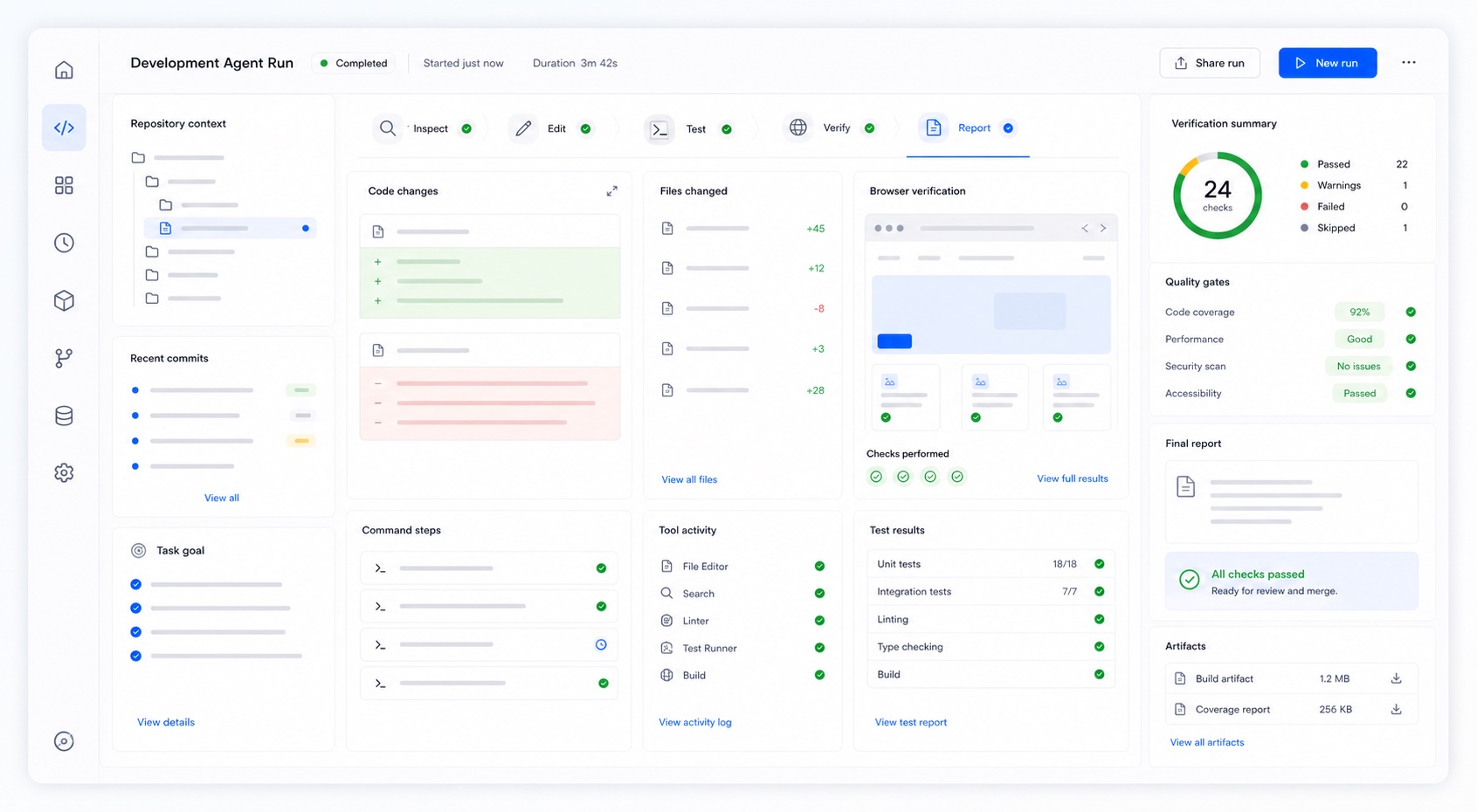Open the history clock sidebar icon
This screenshot has height=812, width=1477.
point(64,243)
